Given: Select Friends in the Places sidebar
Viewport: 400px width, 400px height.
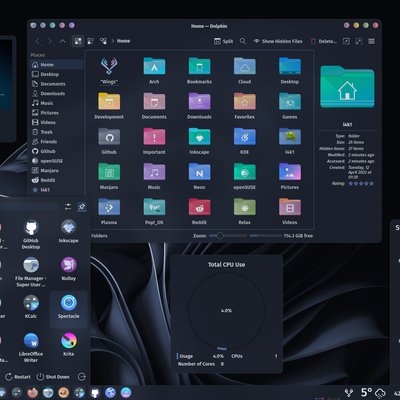Looking at the screenshot, I should (56, 142).
